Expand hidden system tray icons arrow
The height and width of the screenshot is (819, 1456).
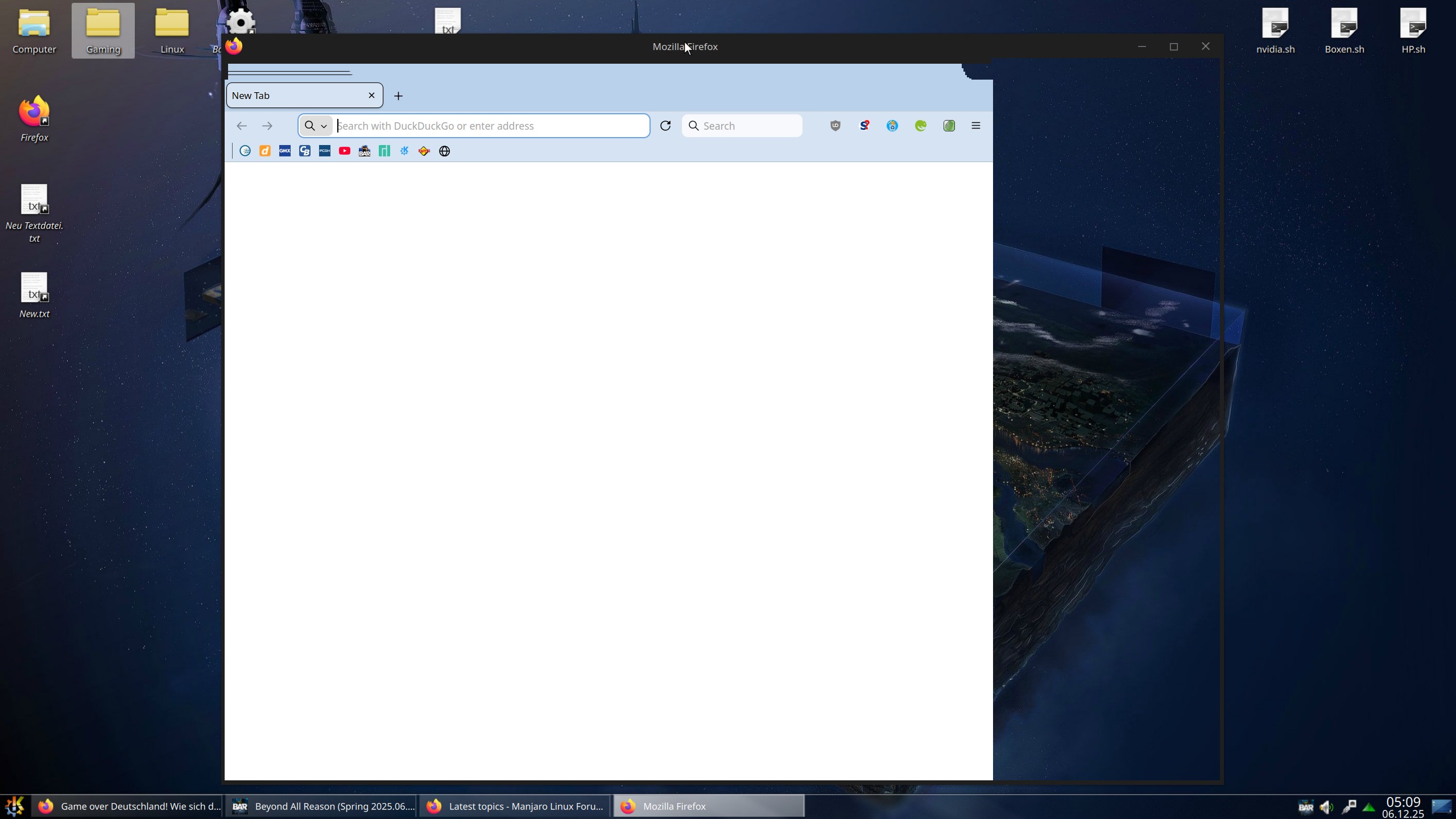tap(1369, 807)
